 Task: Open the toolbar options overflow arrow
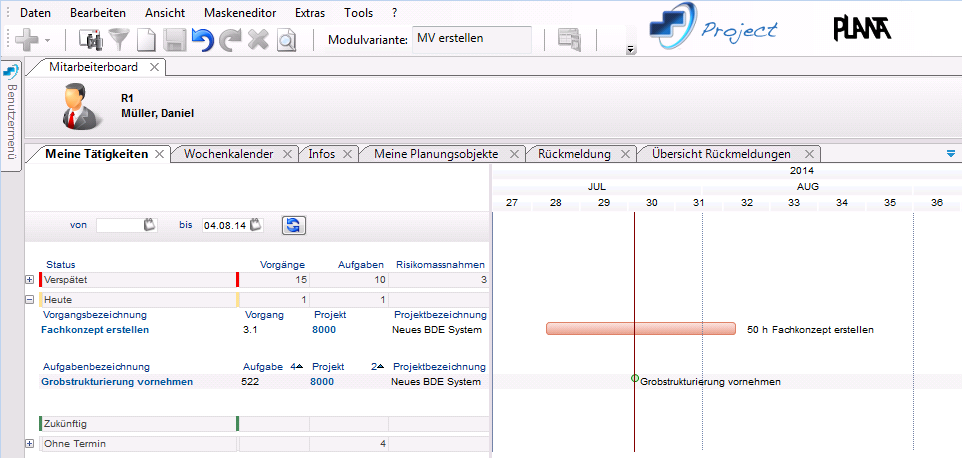(x=629, y=50)
